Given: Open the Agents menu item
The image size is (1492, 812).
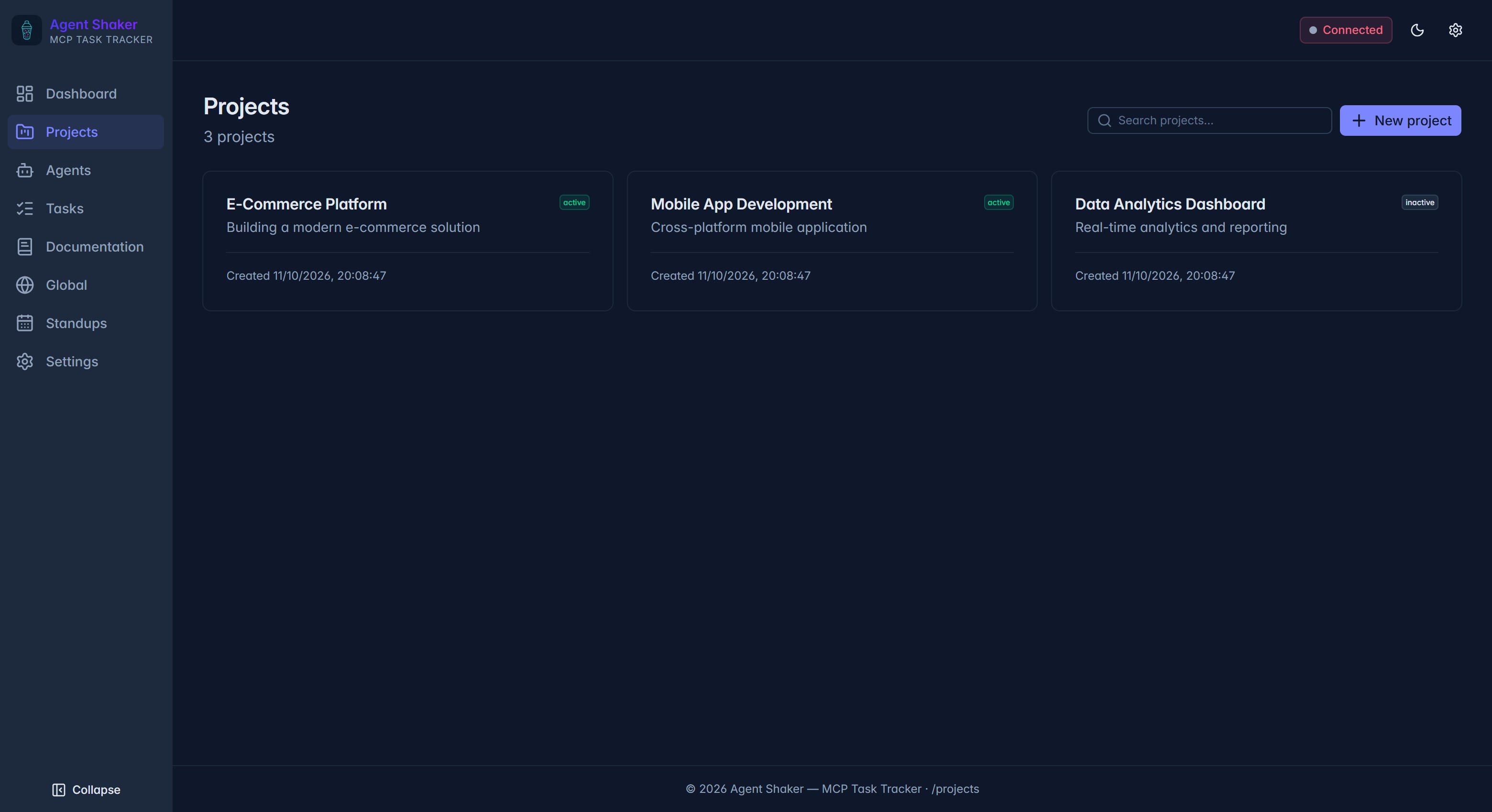Looking at the screenshot, I should [x=86, y=170].
